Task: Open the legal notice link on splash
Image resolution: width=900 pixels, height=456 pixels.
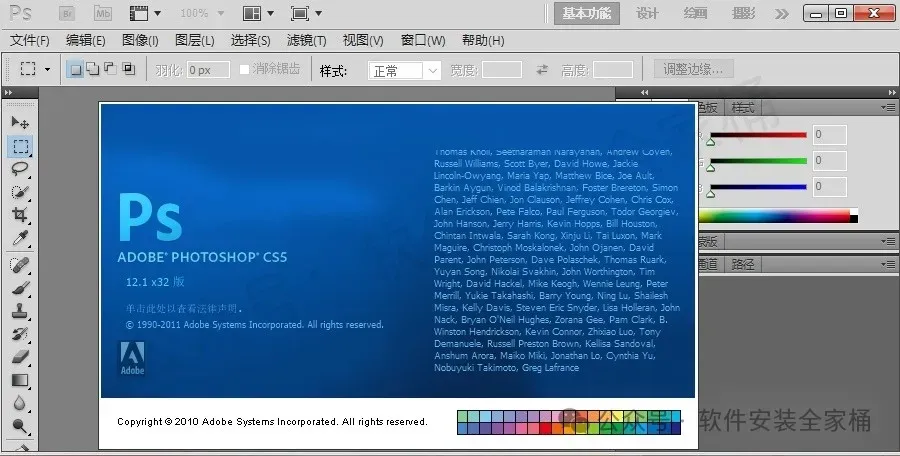Action: coord(184,308)
